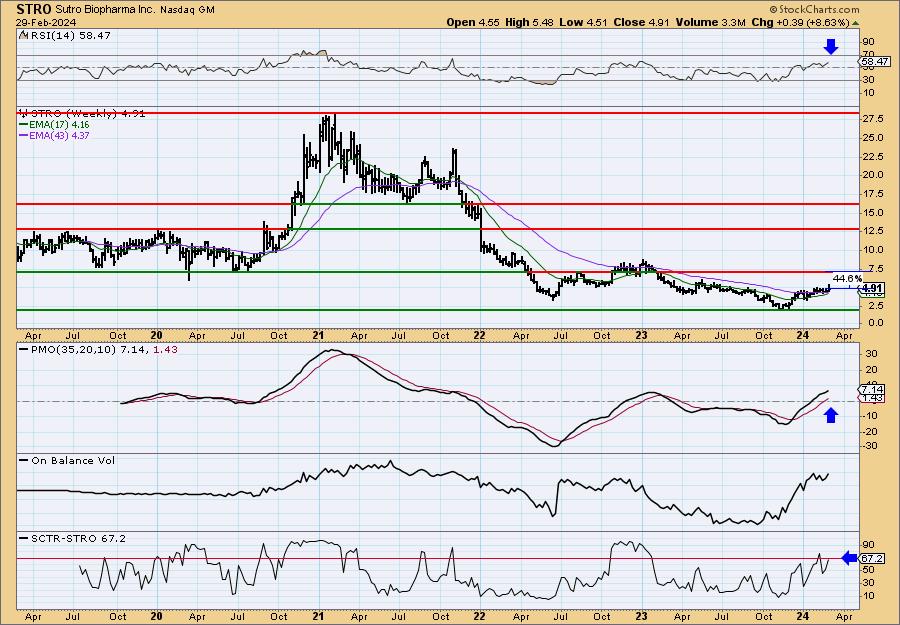This screenshot has width=900, height=625.
Task: Select the Low 4.51 value
Action: pyautogui.click(x=581, y=22)
